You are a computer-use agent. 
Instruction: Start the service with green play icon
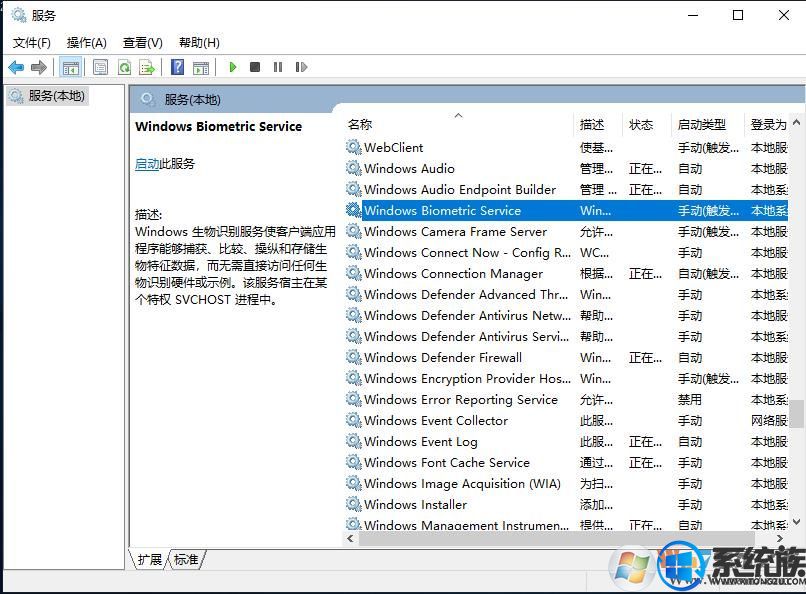click(232, 67)
